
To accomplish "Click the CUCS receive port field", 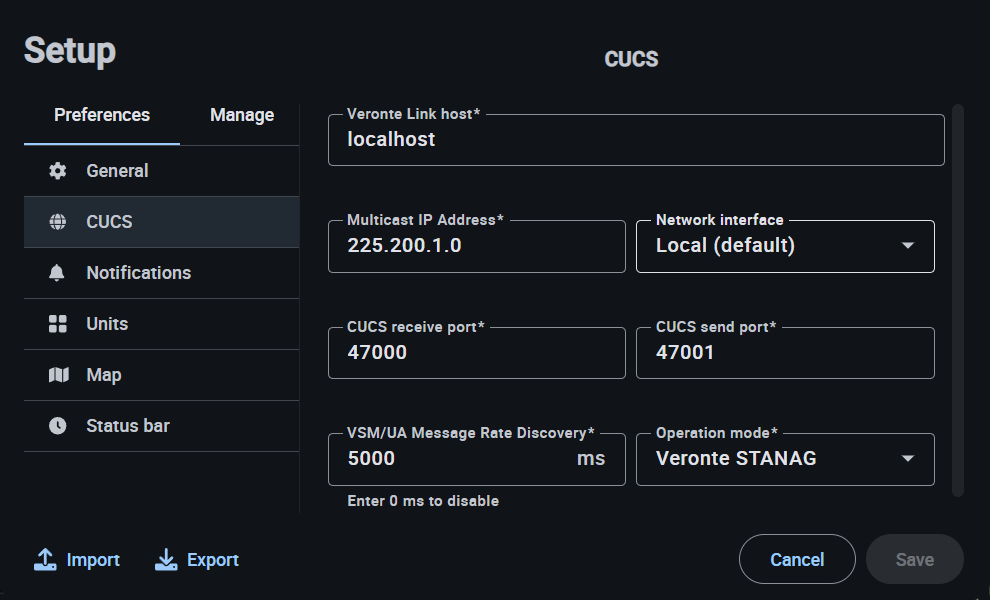I will click(x=477, y=353).
